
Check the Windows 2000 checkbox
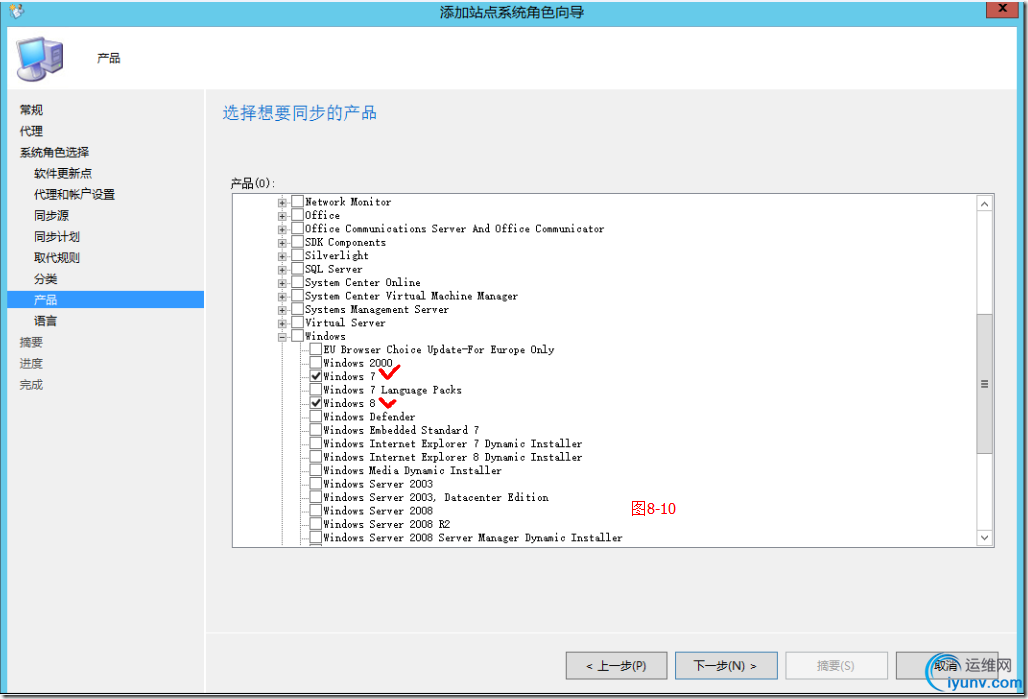(x=316, y=363)
